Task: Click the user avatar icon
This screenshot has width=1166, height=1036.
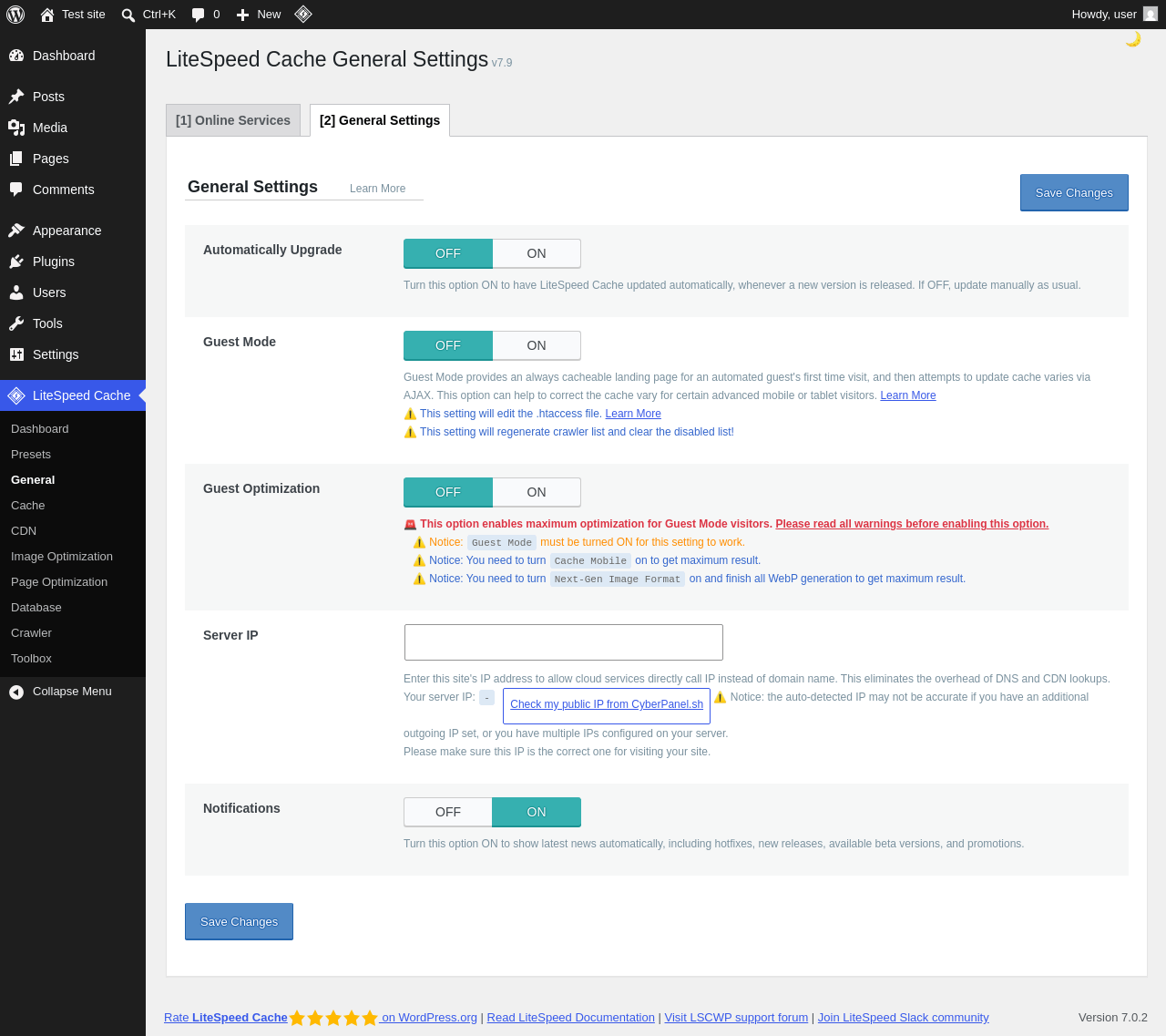Action: point(1151,15)
